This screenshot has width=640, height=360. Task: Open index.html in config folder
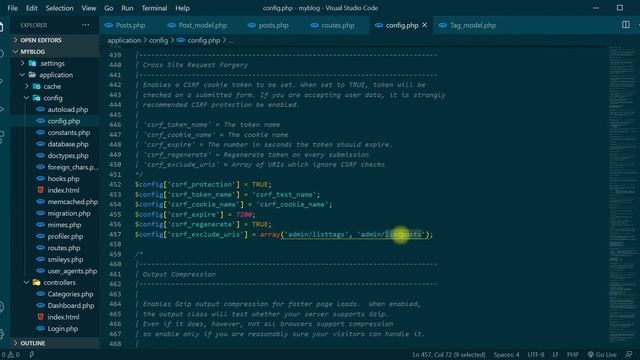(x=63, y=190)
